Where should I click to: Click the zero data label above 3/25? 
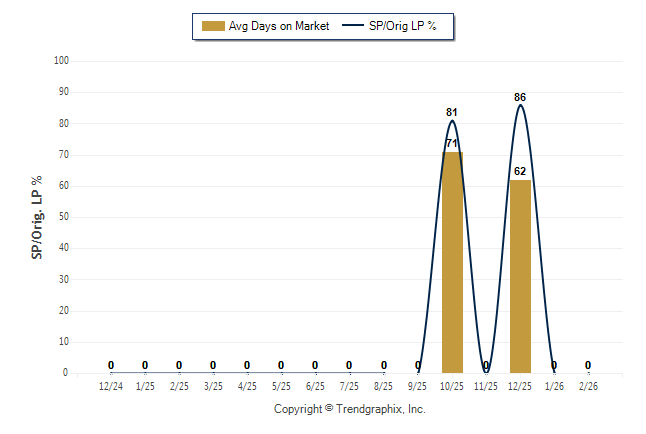pos(213,365)
